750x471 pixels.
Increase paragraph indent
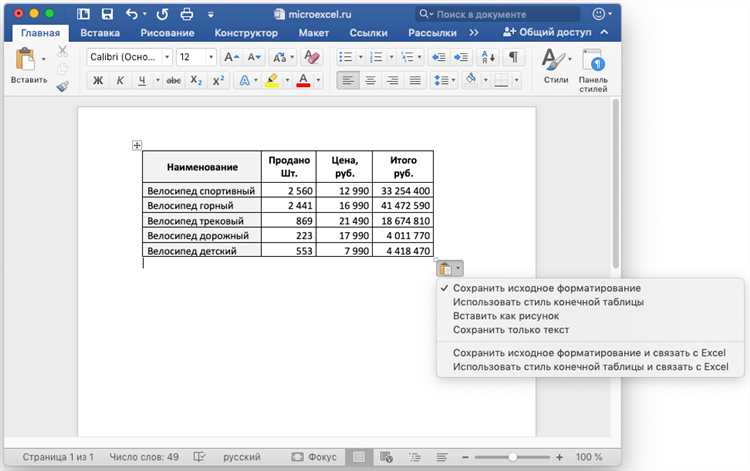461,57
